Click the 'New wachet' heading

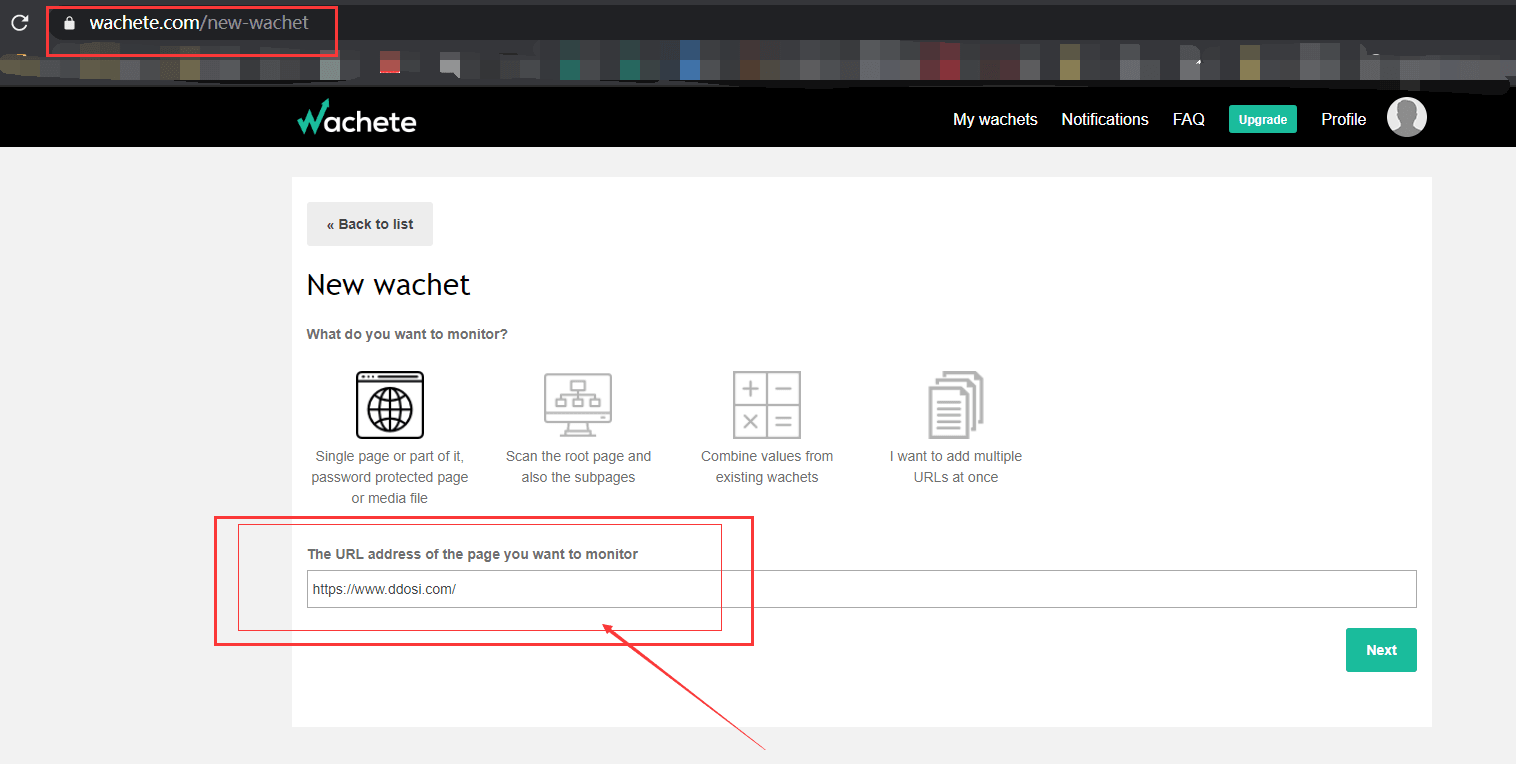(388, 285)
